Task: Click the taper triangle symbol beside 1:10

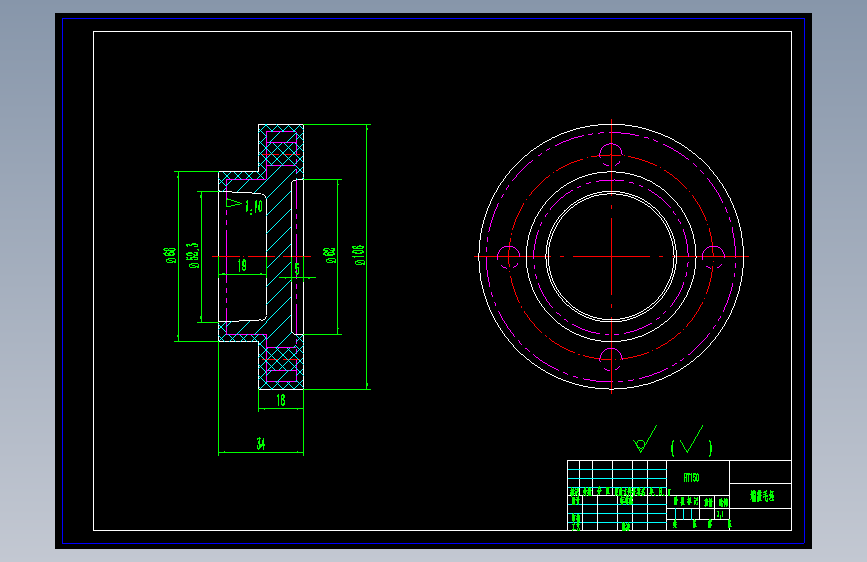Action: coord(234,203)
